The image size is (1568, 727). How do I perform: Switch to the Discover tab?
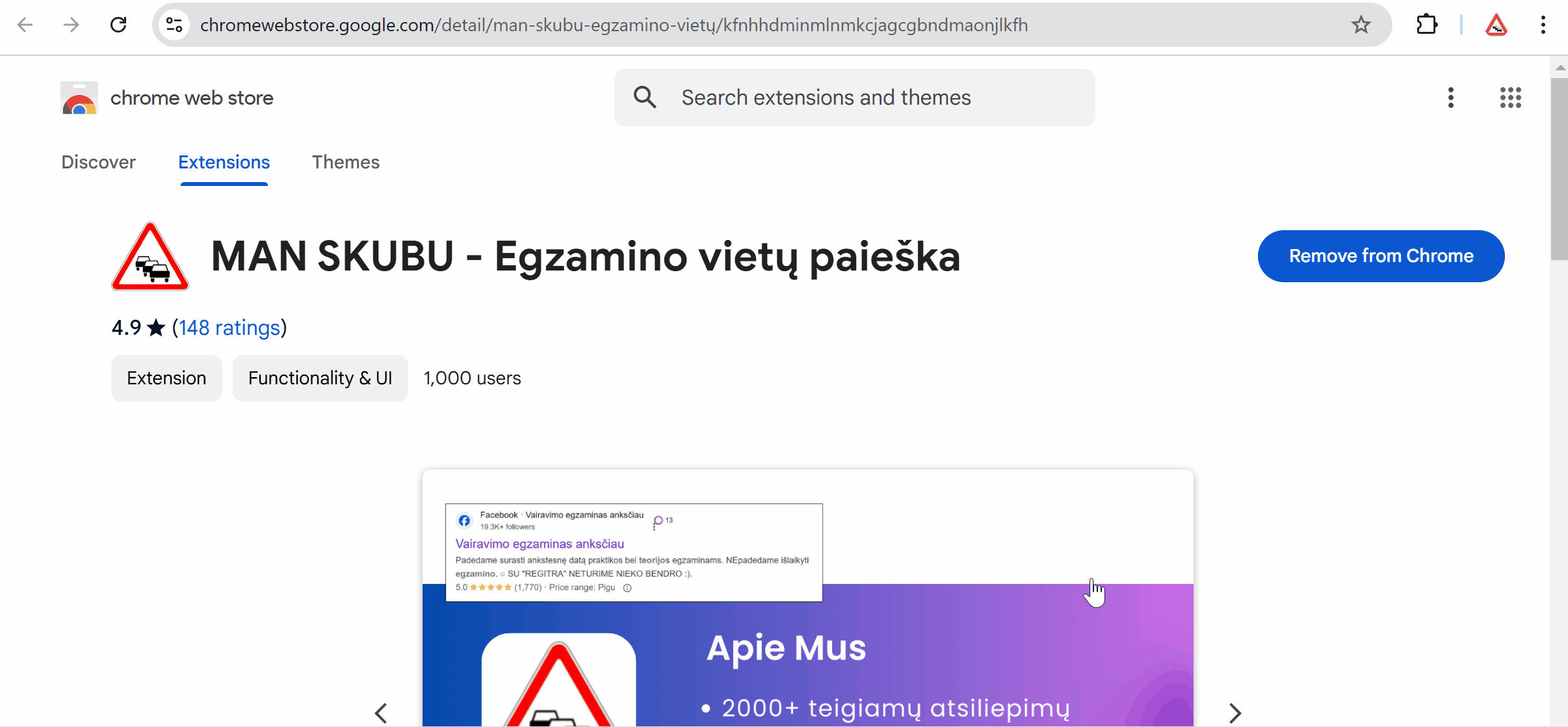click(98, 162)
